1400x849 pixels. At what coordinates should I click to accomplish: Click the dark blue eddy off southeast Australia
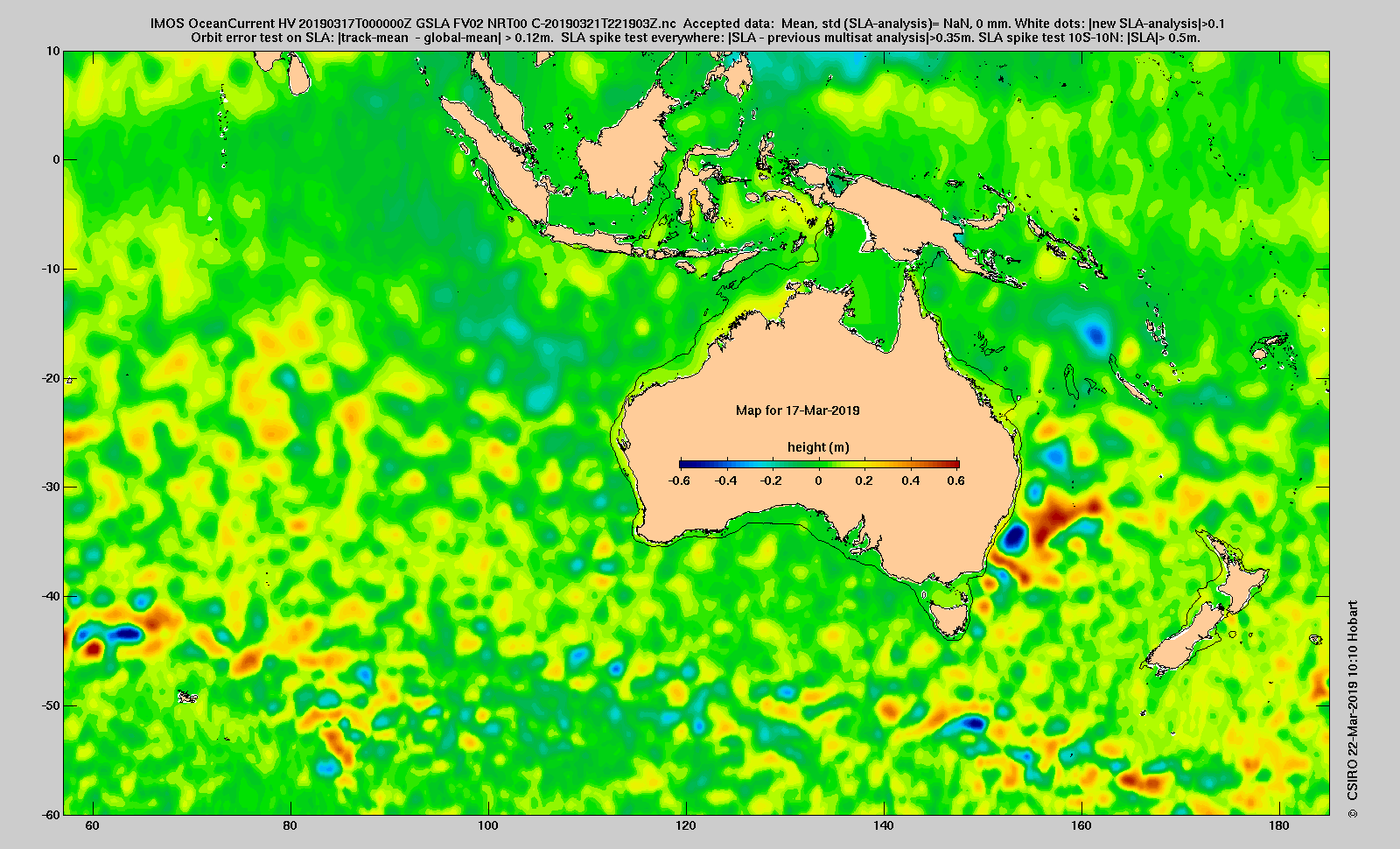1014,536
